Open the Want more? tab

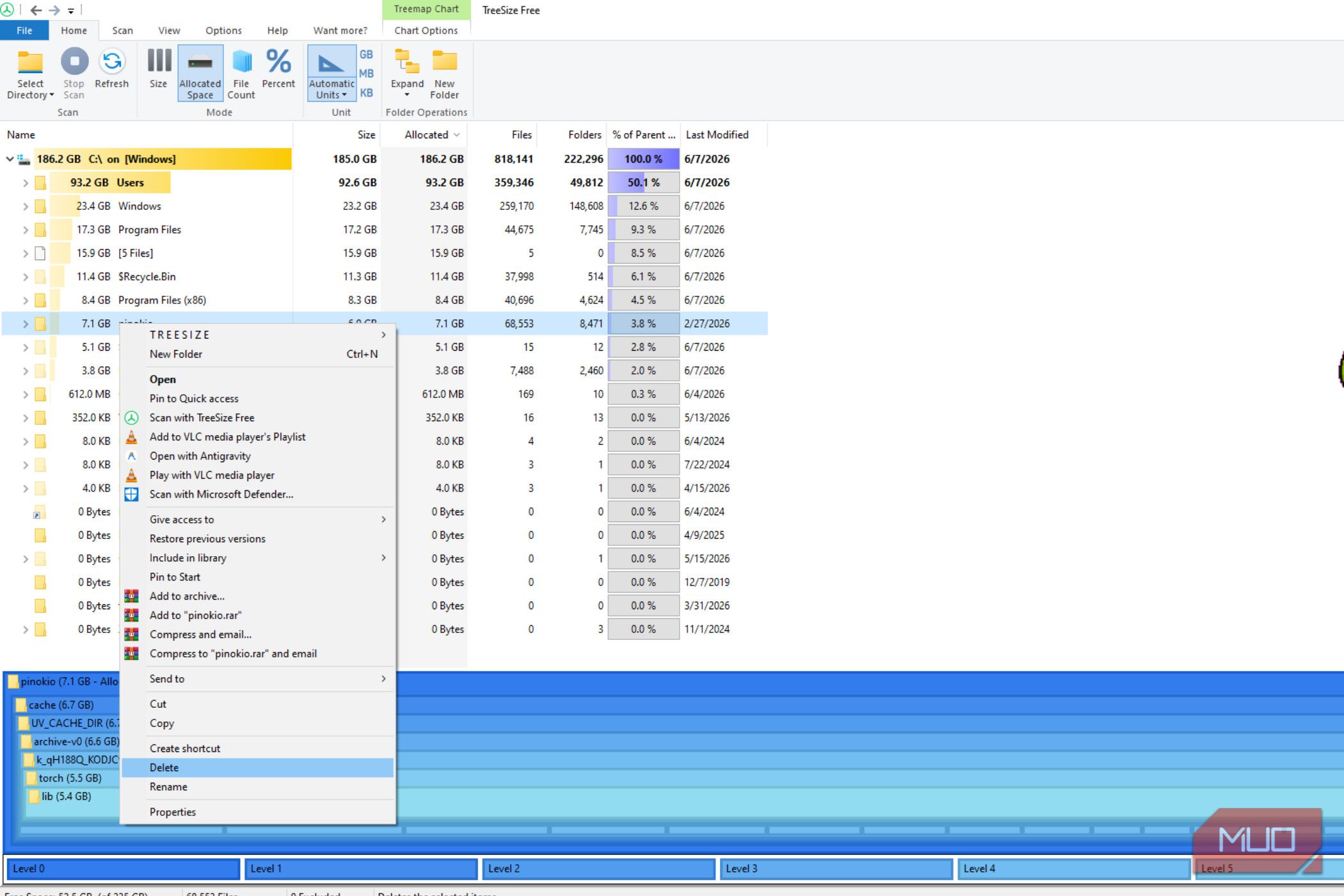pos(340,30)
